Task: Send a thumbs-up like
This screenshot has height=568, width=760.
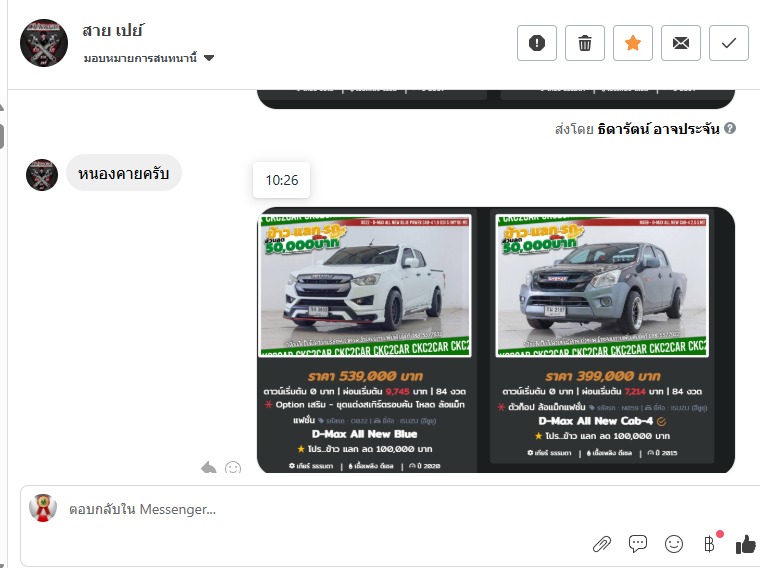Action: point(745,544)
